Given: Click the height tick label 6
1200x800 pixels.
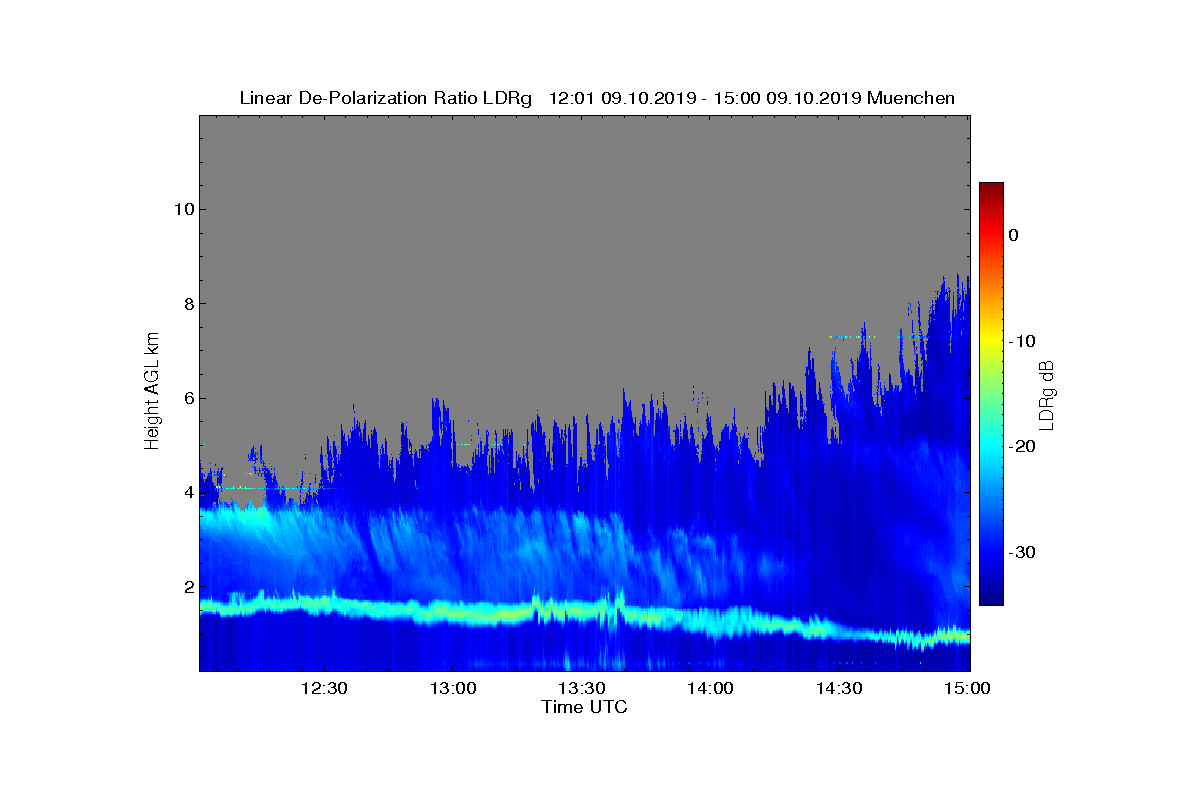Looking at the screenshot, I should [187, 398].
